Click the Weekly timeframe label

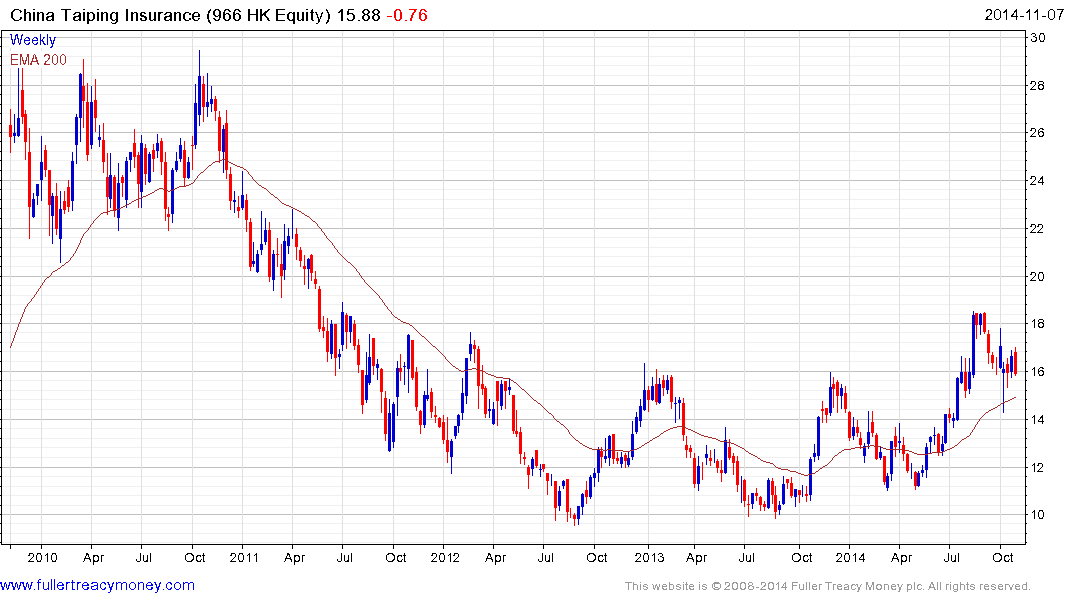33,40
